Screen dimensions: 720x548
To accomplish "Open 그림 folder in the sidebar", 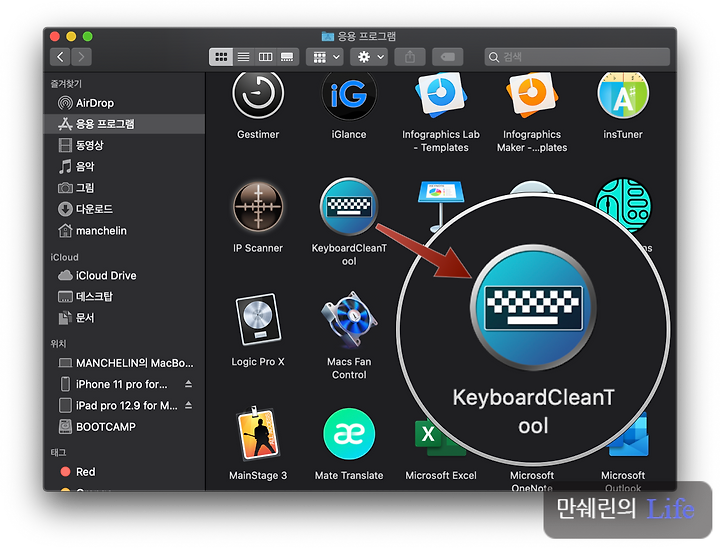I will click(x=124, y=187).
